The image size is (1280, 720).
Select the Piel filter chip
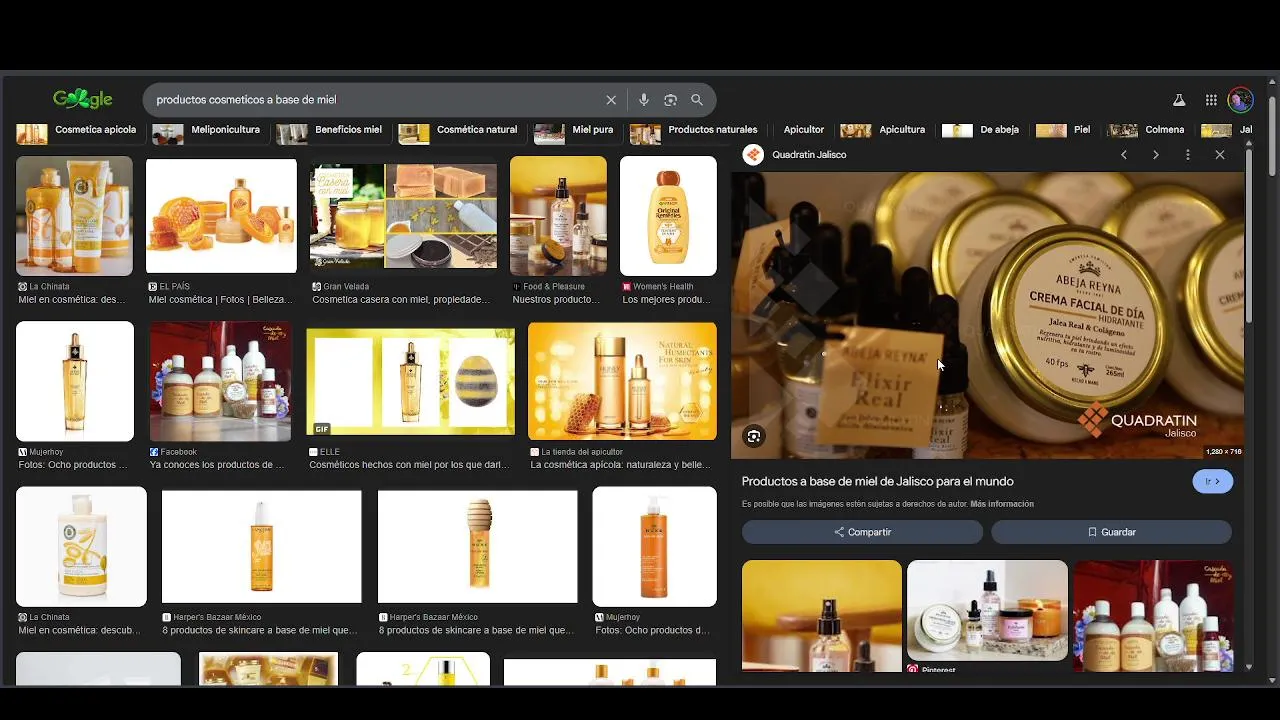[1065, 130]
